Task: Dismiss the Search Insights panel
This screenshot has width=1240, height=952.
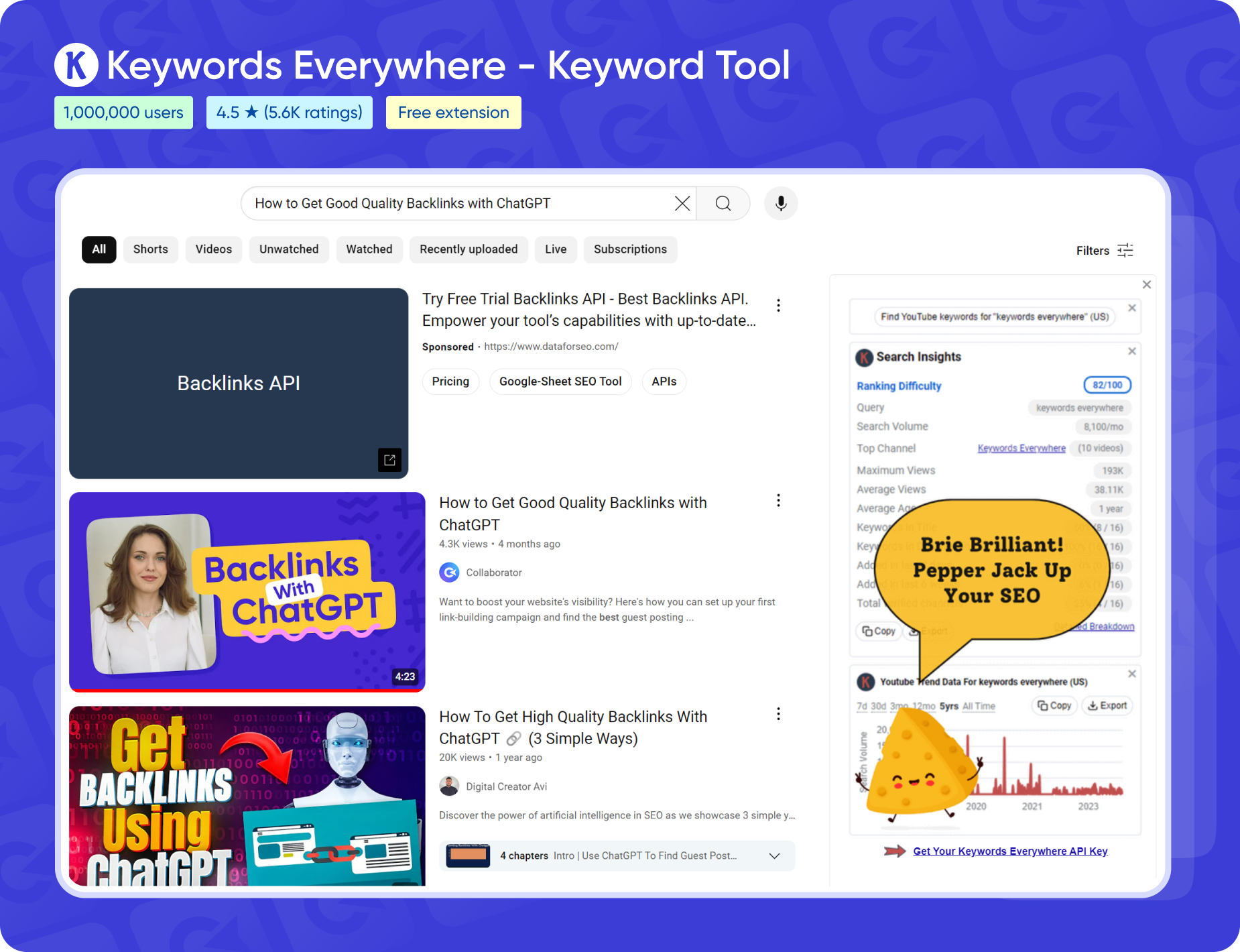Action: pos(1133,351)
